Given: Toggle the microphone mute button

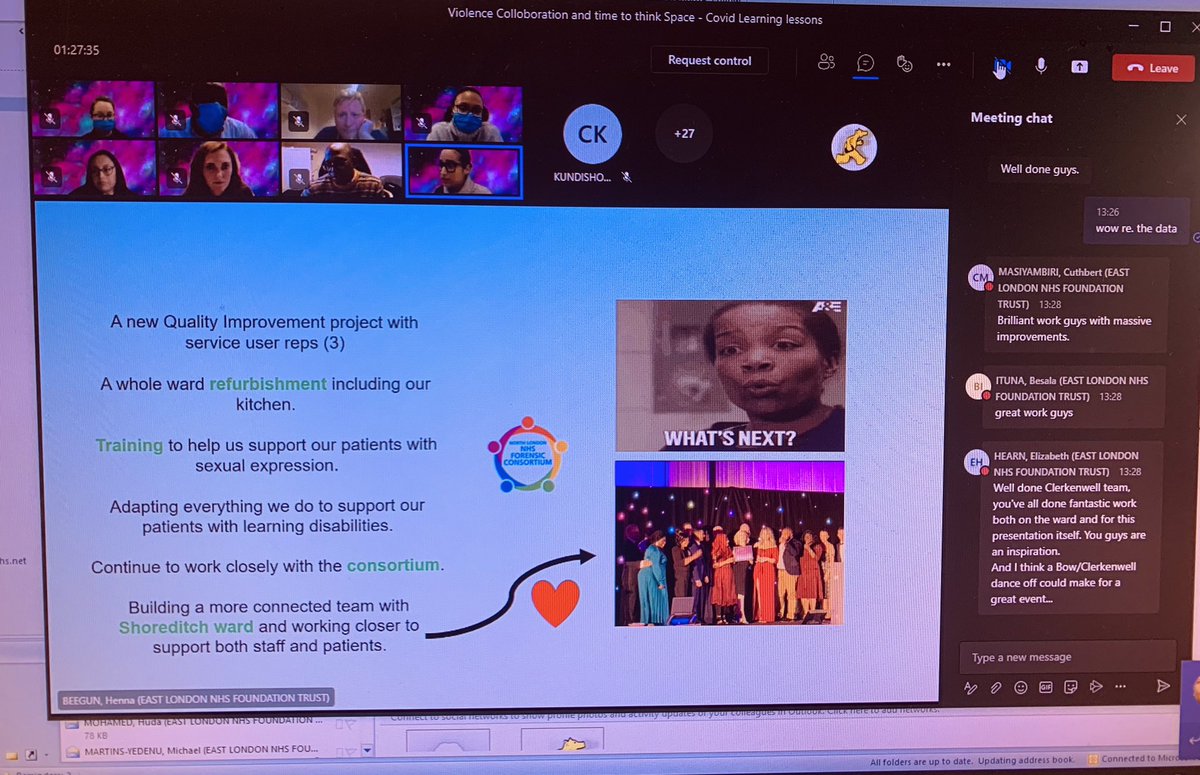Looking at the screenshot, I should point(1041,66).
